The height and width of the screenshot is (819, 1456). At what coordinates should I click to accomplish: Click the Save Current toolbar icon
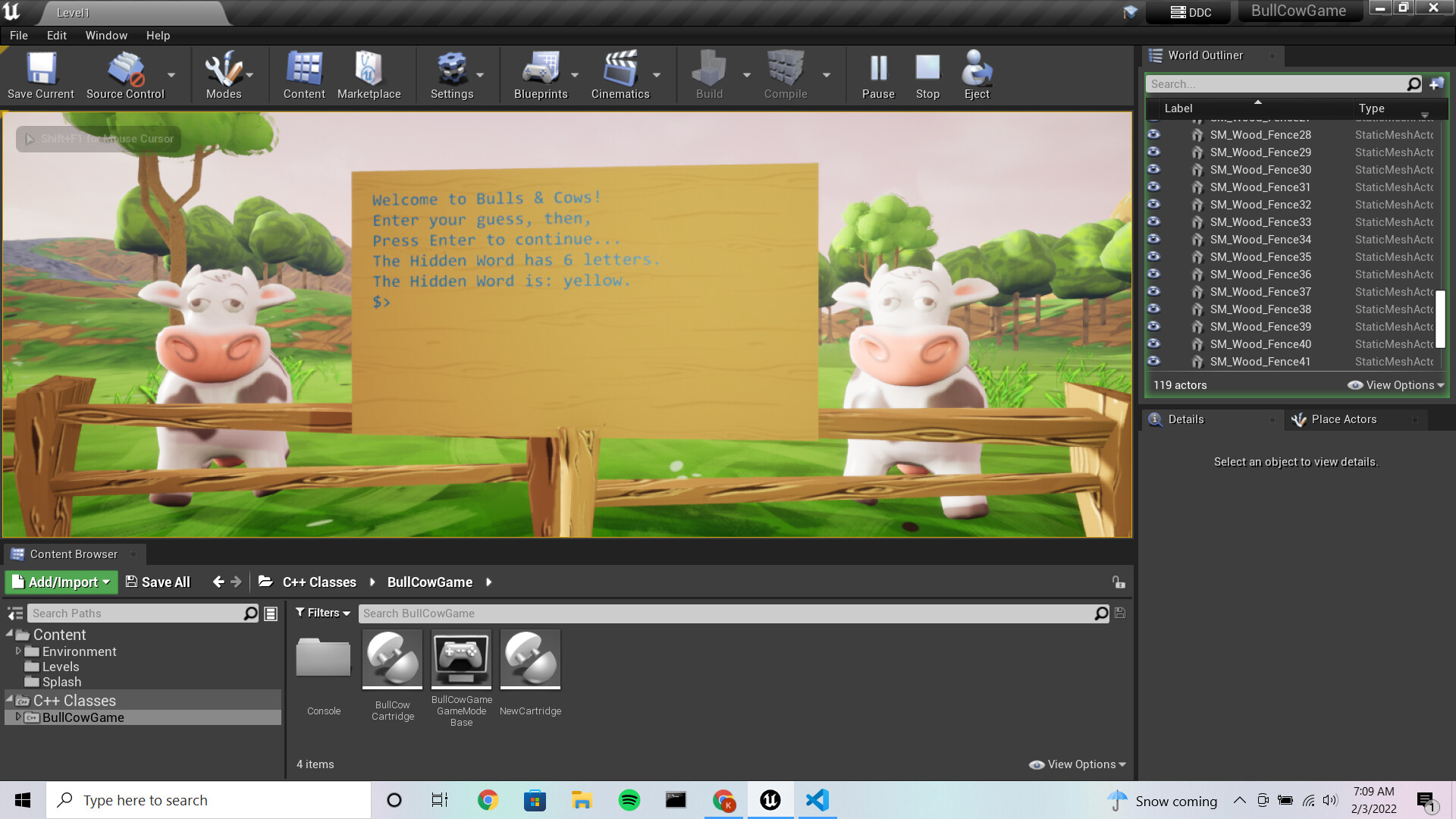[x=41, y=75]
